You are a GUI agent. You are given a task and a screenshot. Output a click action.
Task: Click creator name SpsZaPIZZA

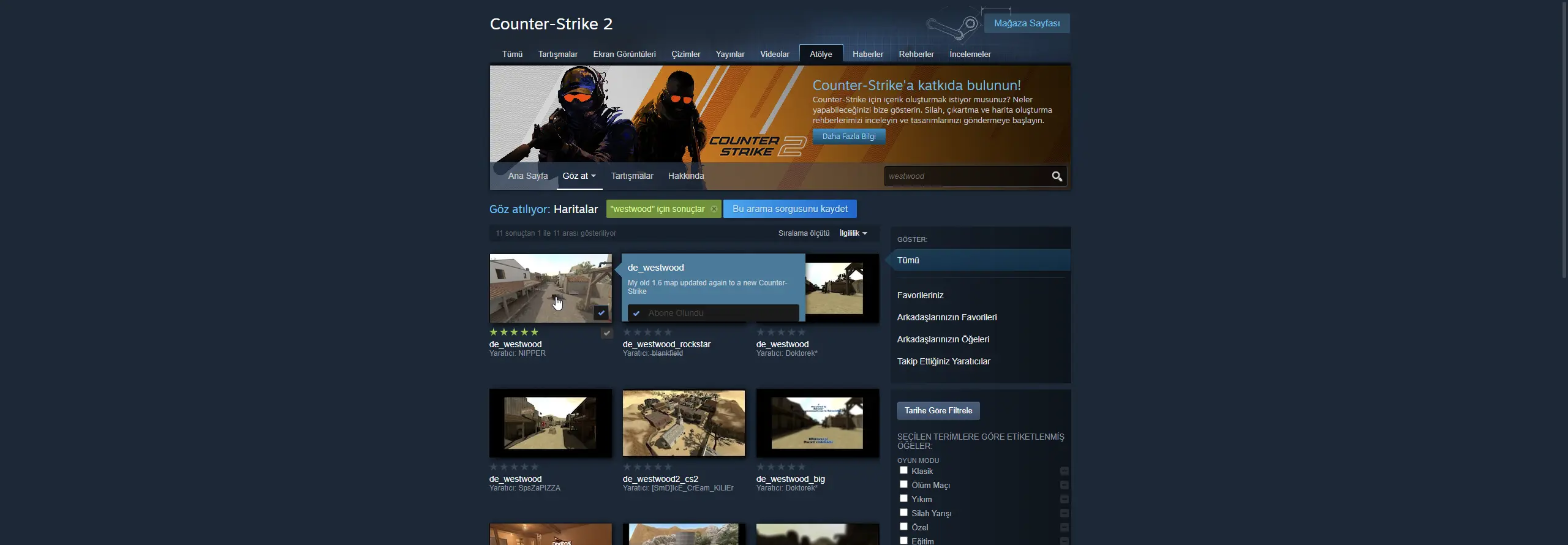(x=539, y=488)
